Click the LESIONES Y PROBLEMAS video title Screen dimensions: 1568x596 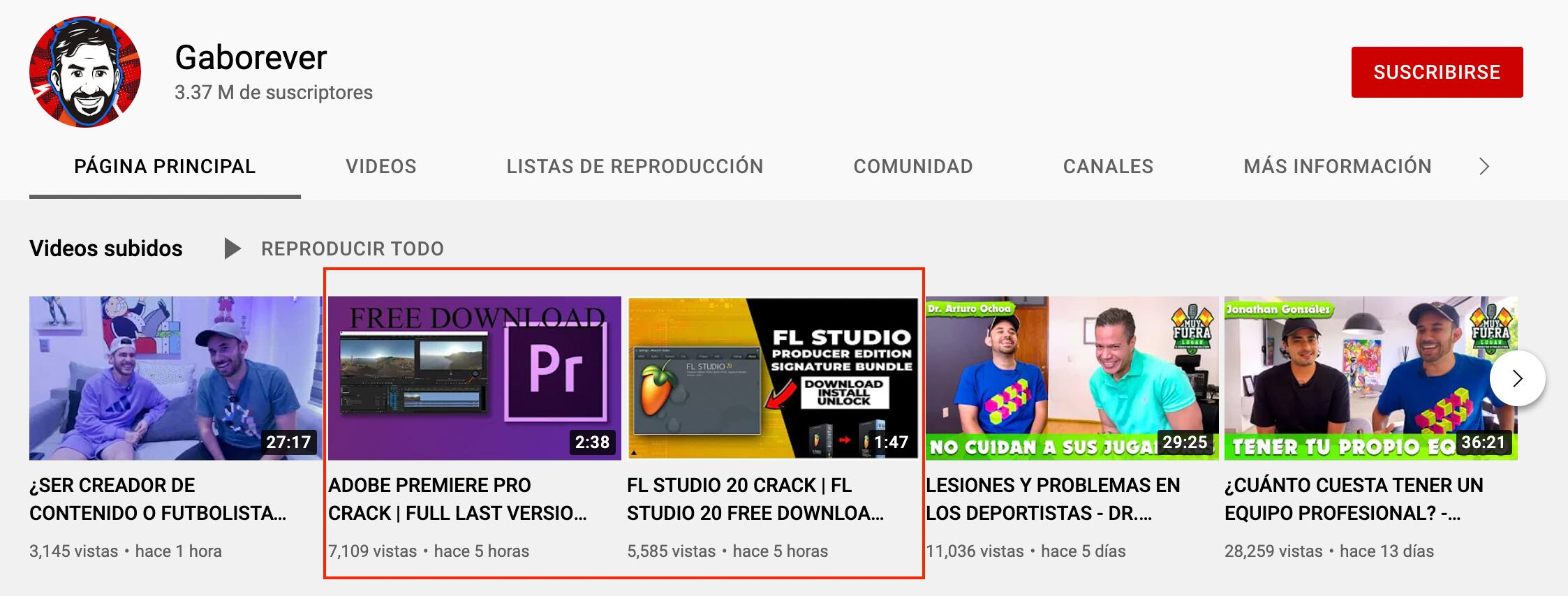point(1053,499)
